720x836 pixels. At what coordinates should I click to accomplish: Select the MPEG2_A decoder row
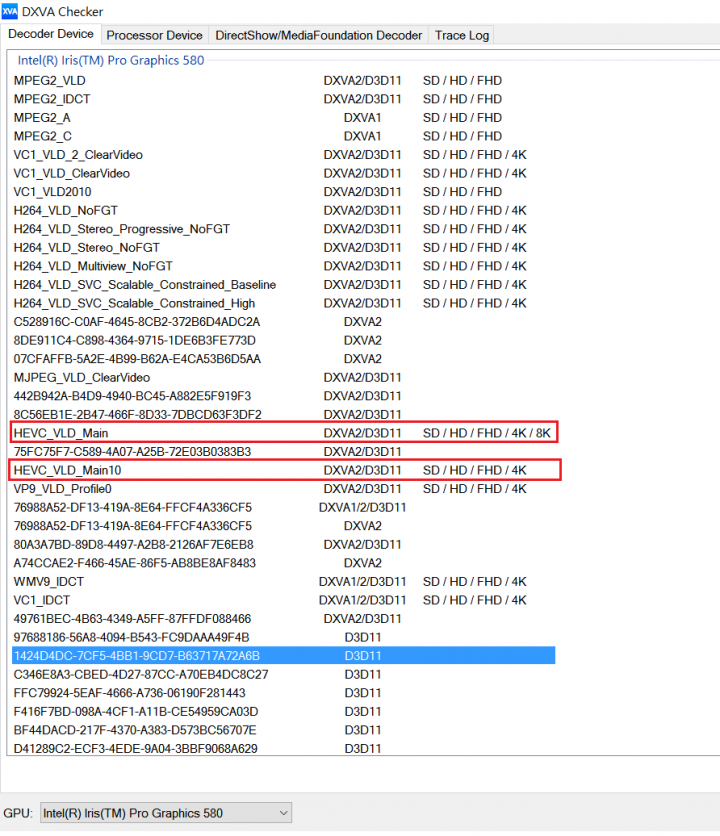(284, 118)
